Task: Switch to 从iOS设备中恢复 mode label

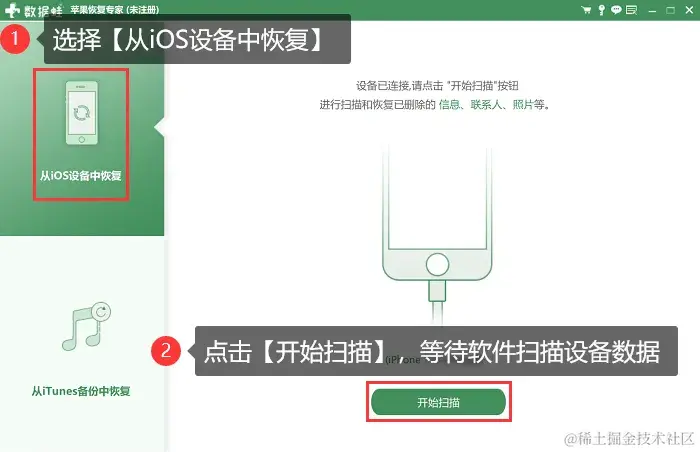Action: click(81, 176)
